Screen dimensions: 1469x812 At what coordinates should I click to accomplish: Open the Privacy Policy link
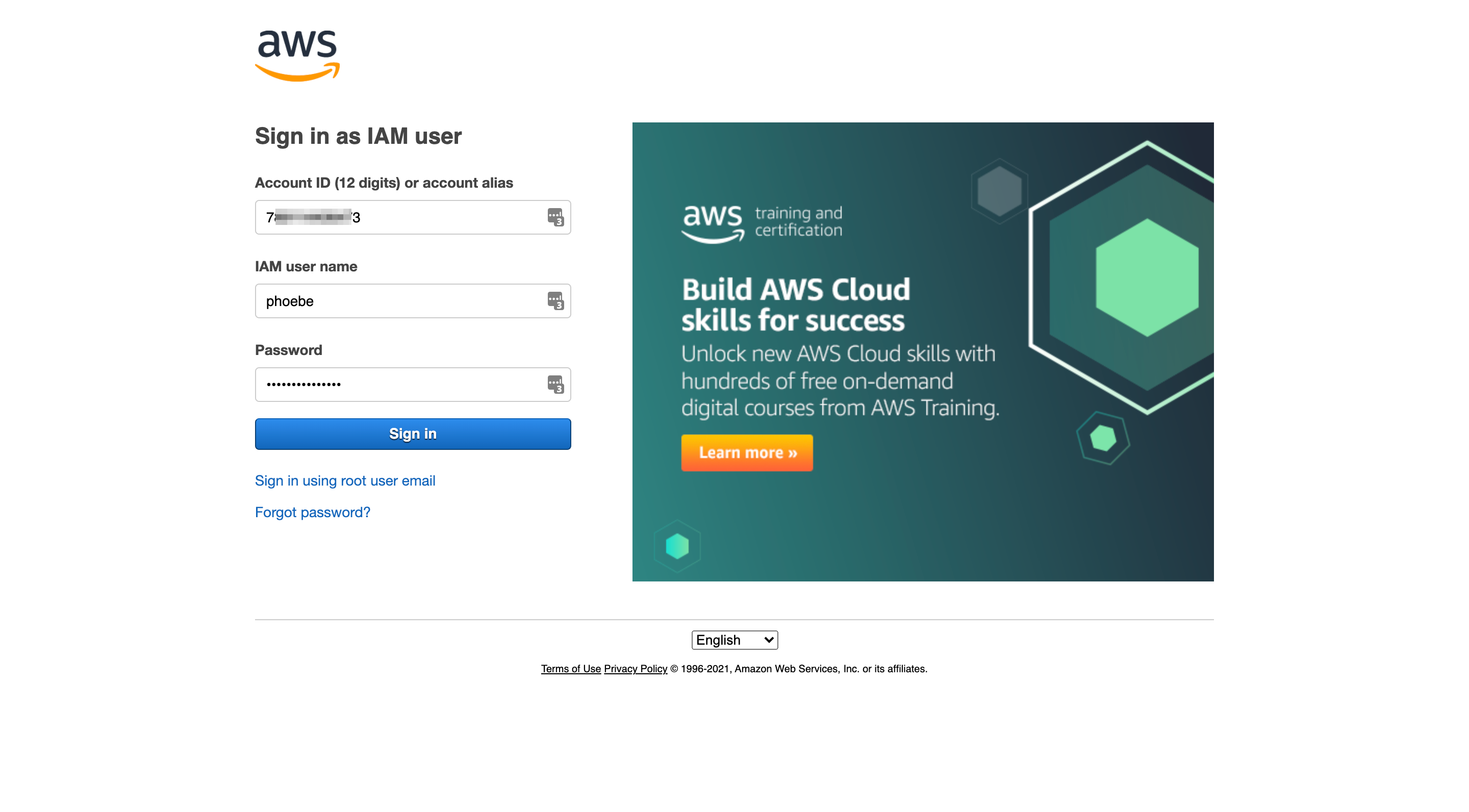635,669
